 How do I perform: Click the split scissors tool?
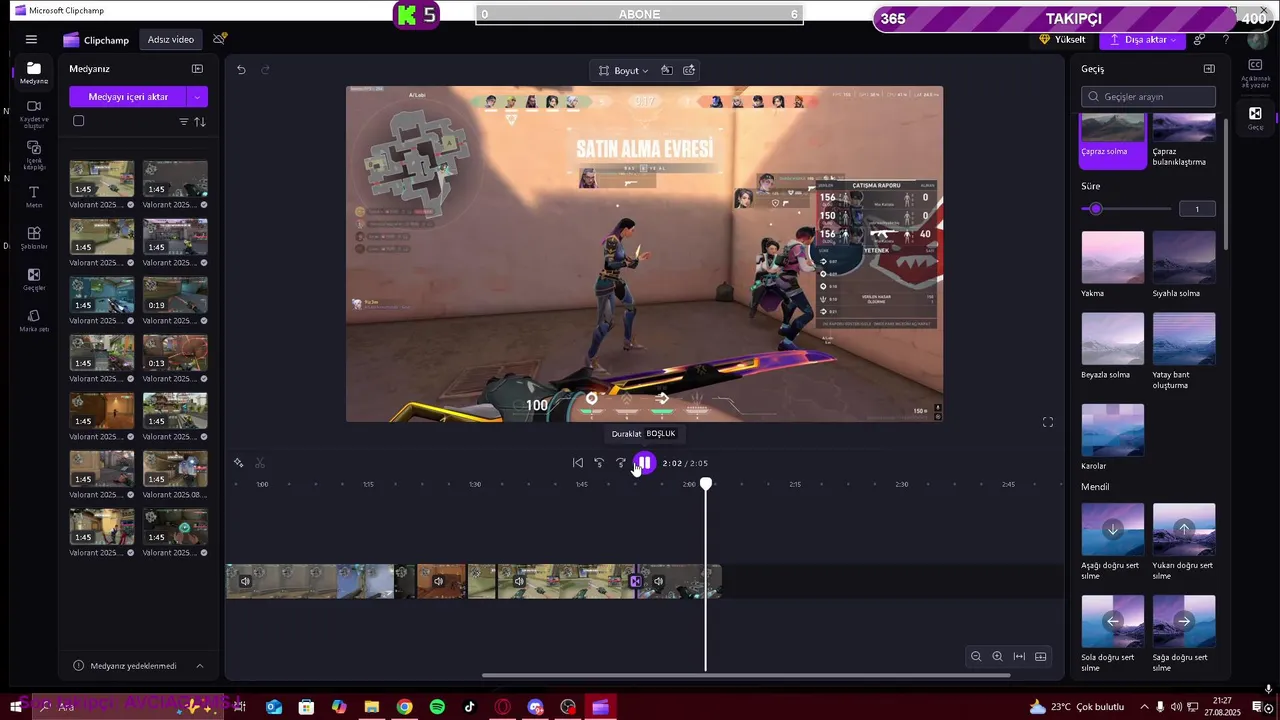tap(260, 463)
